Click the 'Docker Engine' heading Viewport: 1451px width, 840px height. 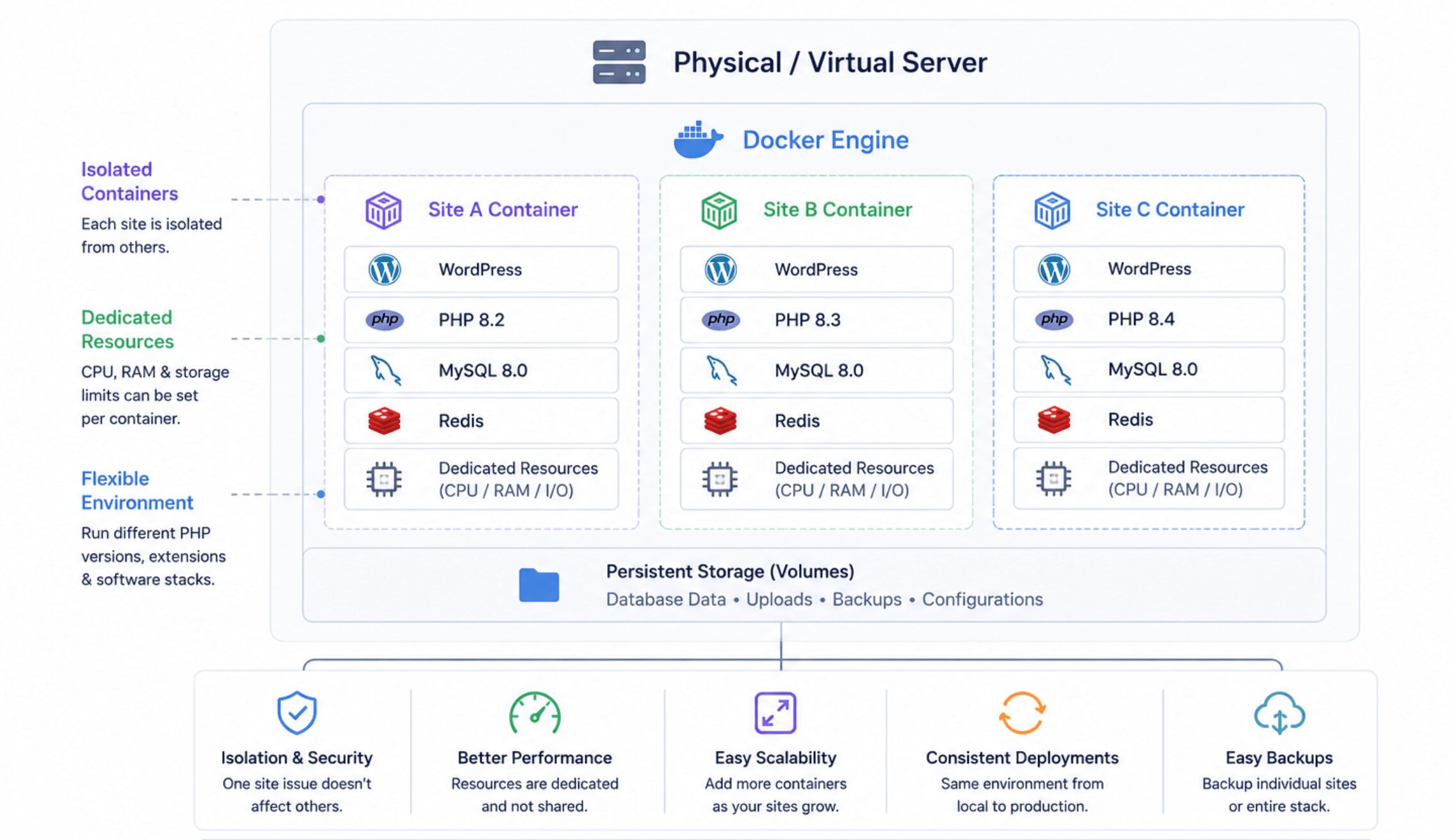(x=825, y=140)
